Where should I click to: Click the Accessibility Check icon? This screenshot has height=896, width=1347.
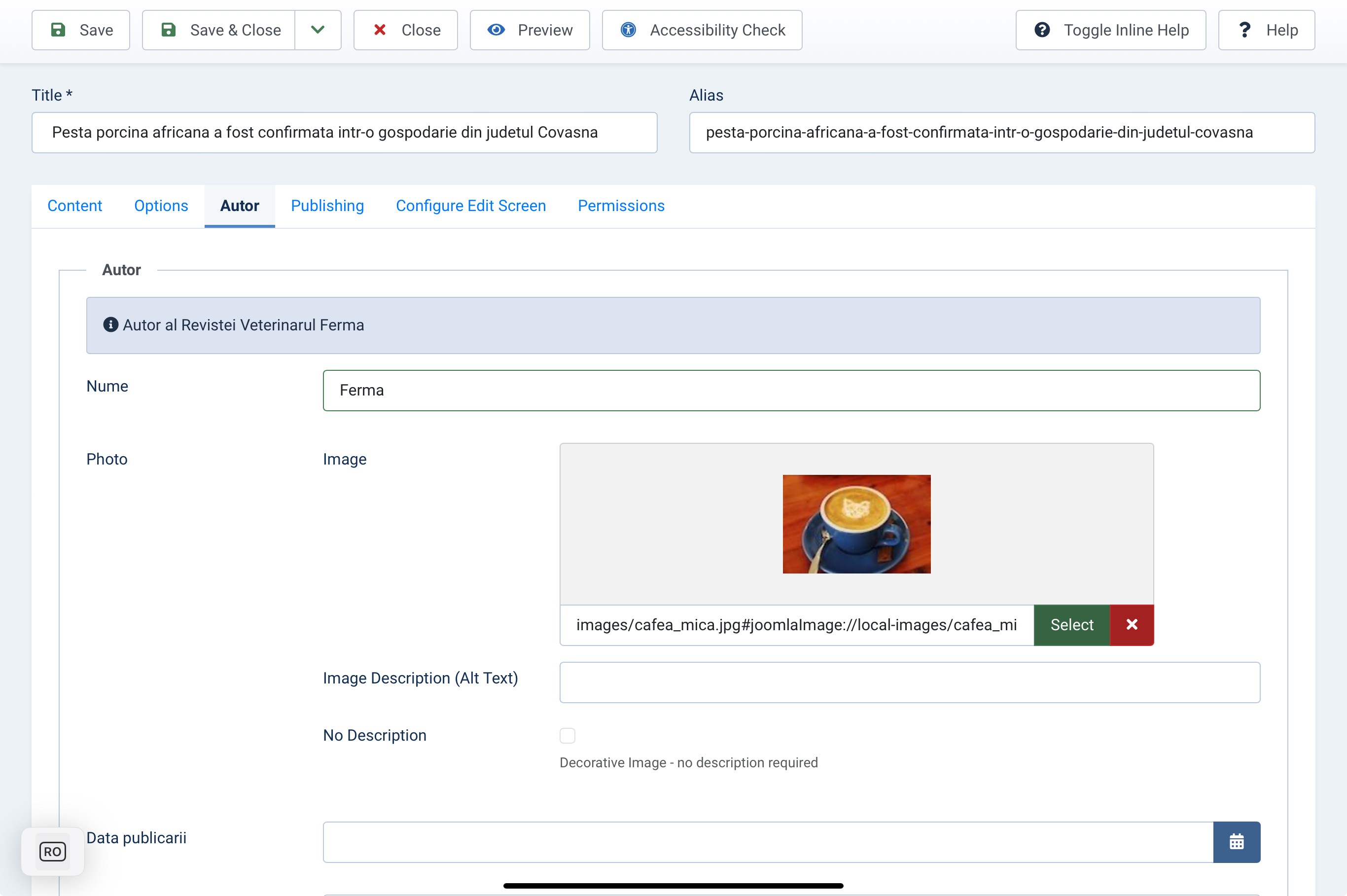pyautogui.click(x=628, y=30)
